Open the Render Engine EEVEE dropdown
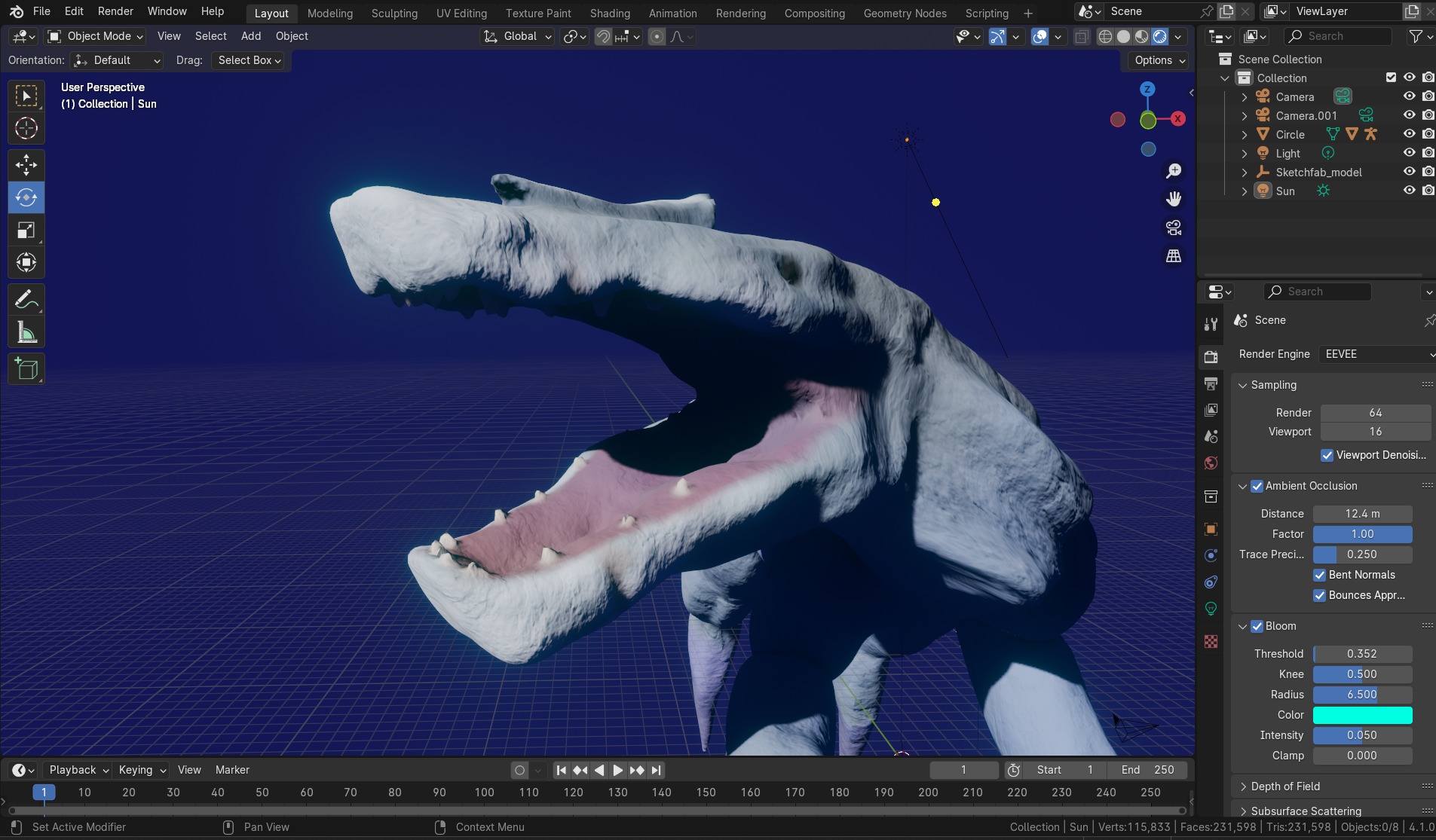 pyautogui.click(x=1376, y=354)
